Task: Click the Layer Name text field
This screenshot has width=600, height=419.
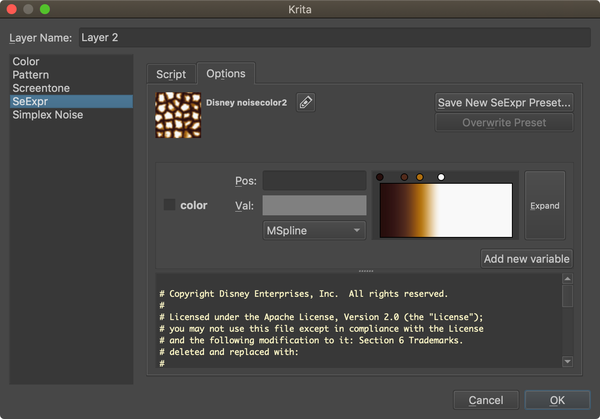Action: tap(334, 38)
